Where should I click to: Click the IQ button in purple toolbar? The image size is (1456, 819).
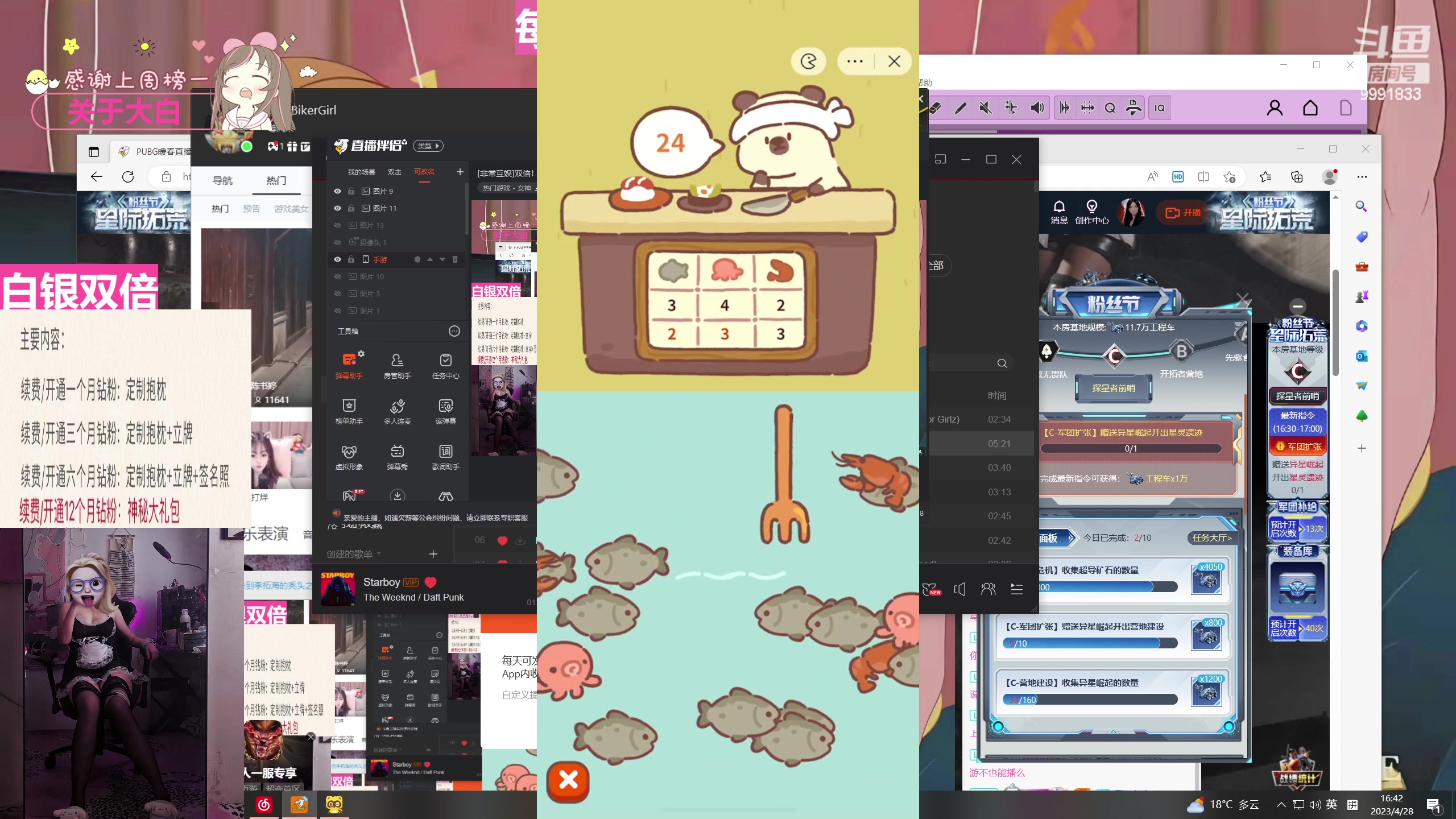tap(1160, 108)
